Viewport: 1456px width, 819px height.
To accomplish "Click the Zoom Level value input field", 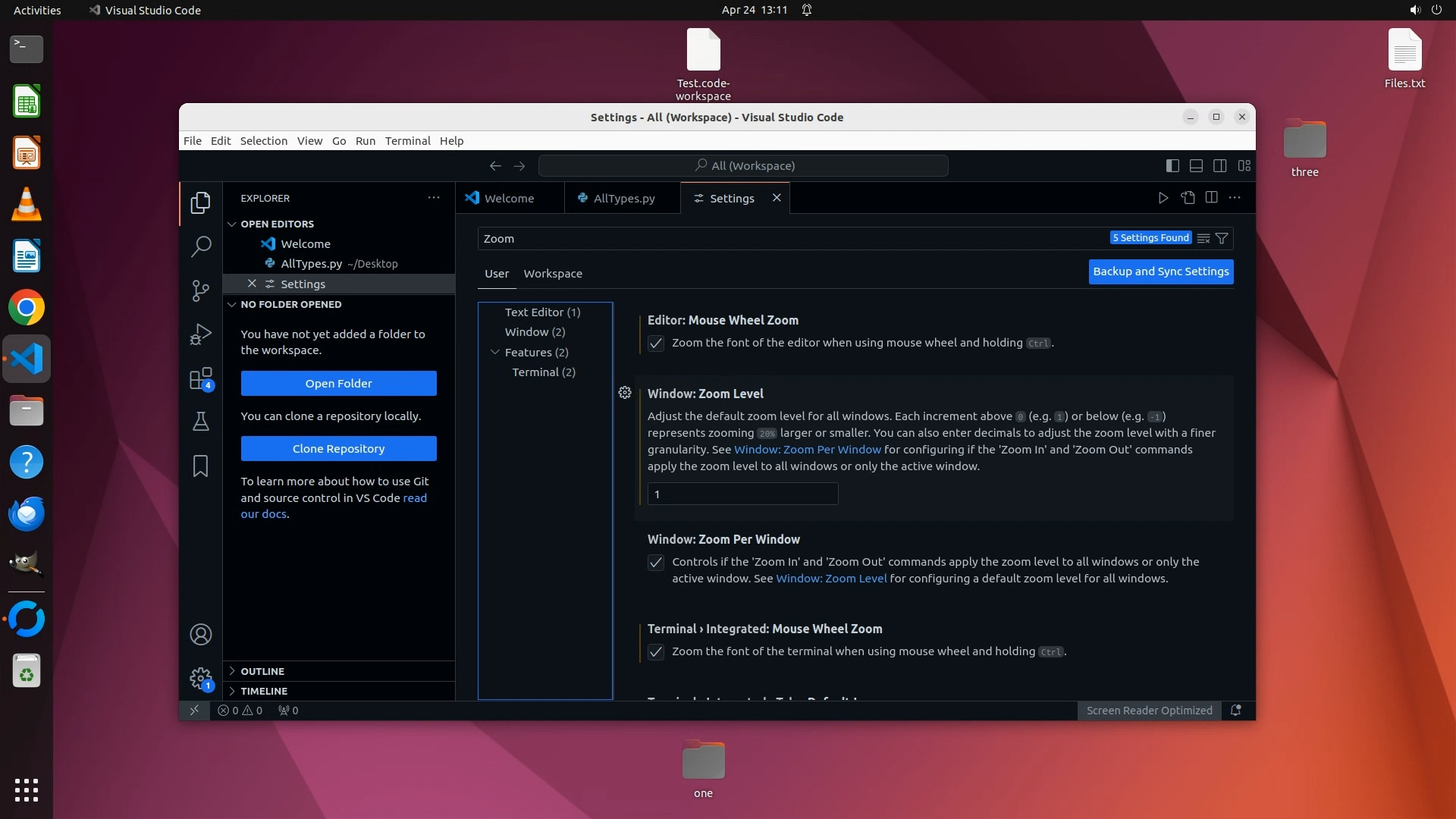I will 742,494.
